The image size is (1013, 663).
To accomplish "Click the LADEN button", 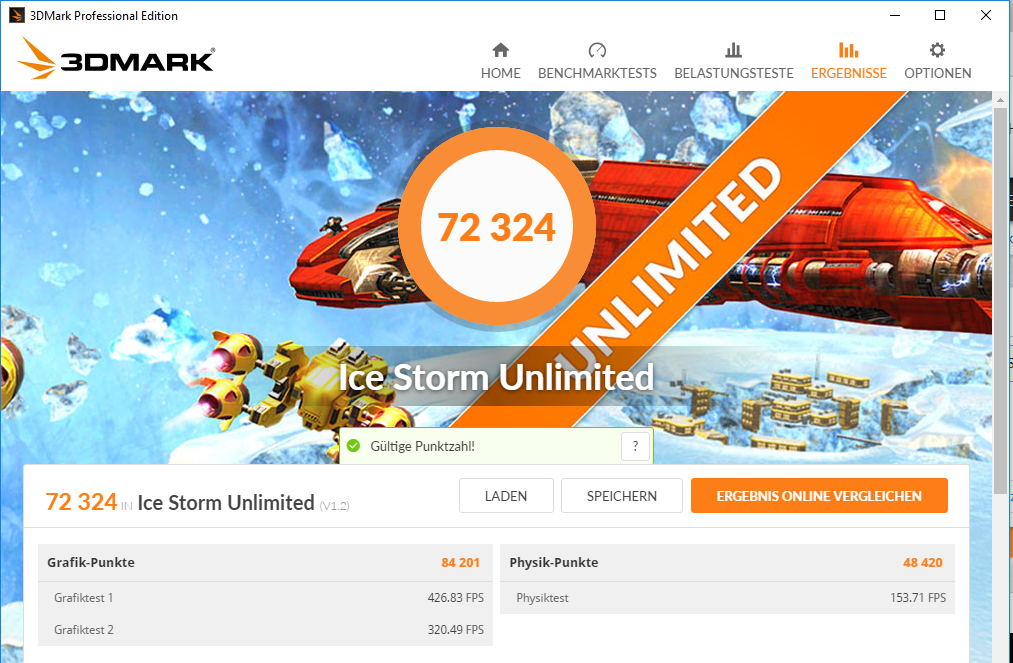I will [506, 496].
